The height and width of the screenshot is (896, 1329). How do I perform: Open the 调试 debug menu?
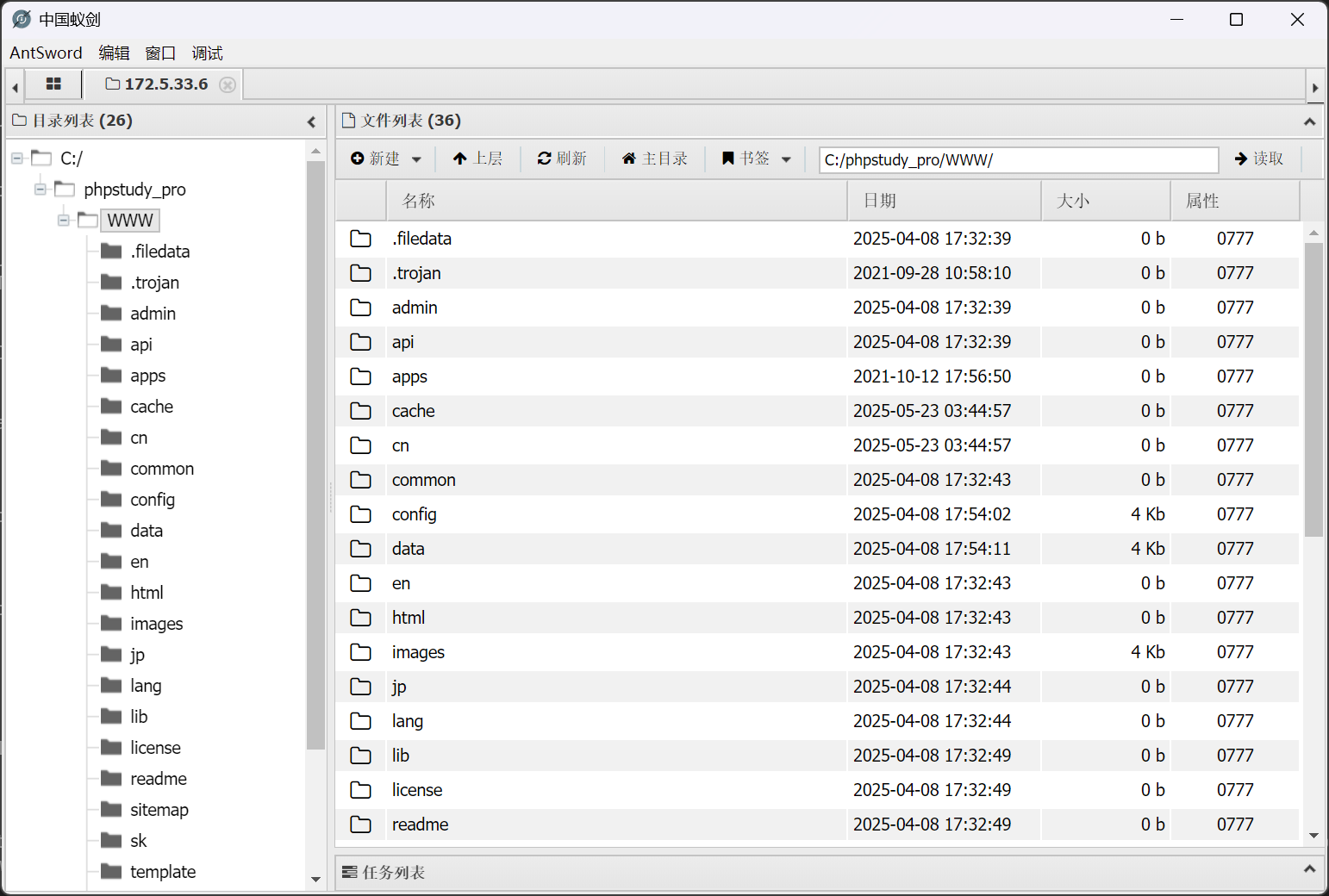(x=207, y=53)
